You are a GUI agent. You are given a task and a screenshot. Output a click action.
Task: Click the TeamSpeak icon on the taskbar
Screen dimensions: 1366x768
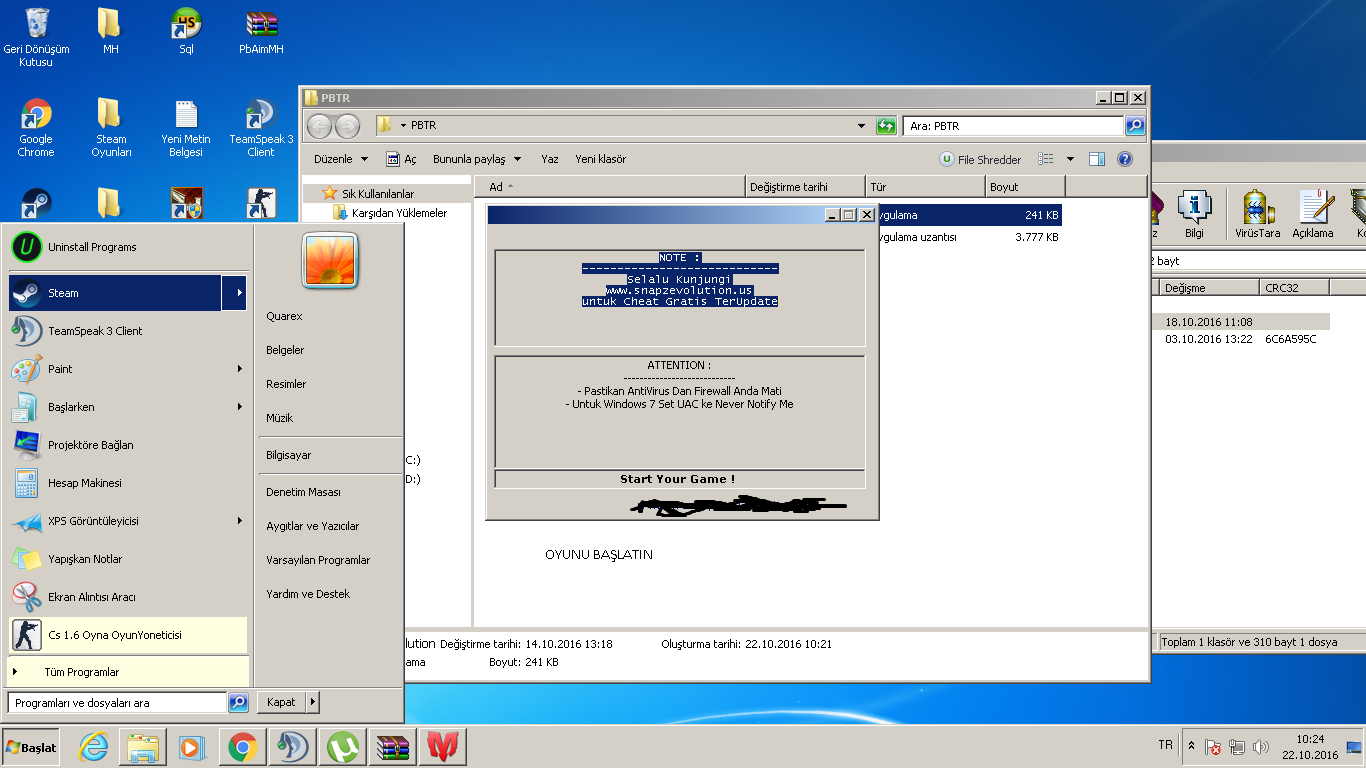coord(293,747)
